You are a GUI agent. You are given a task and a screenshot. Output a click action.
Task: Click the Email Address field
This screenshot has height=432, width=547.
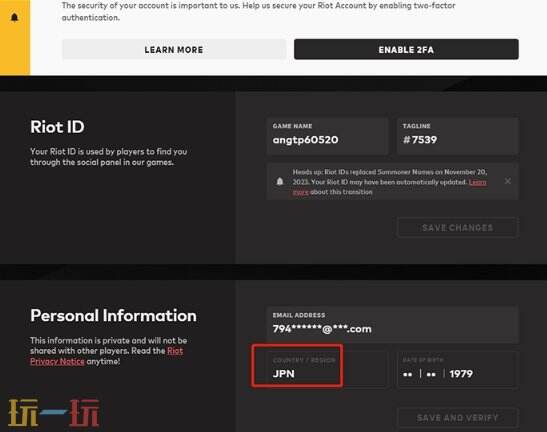392,325
